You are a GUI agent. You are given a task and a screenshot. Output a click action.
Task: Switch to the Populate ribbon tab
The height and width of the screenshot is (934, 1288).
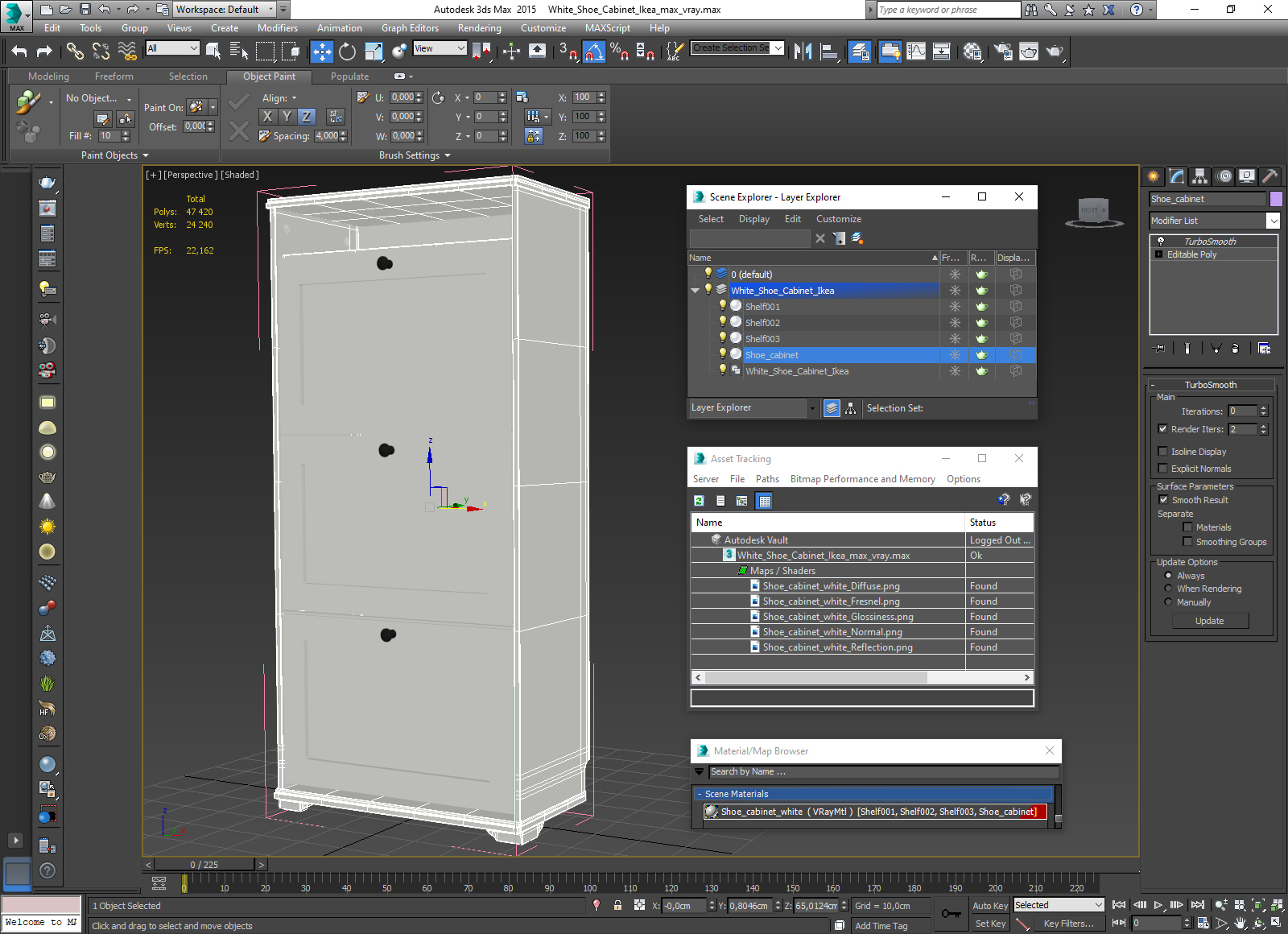coord(349,76)
